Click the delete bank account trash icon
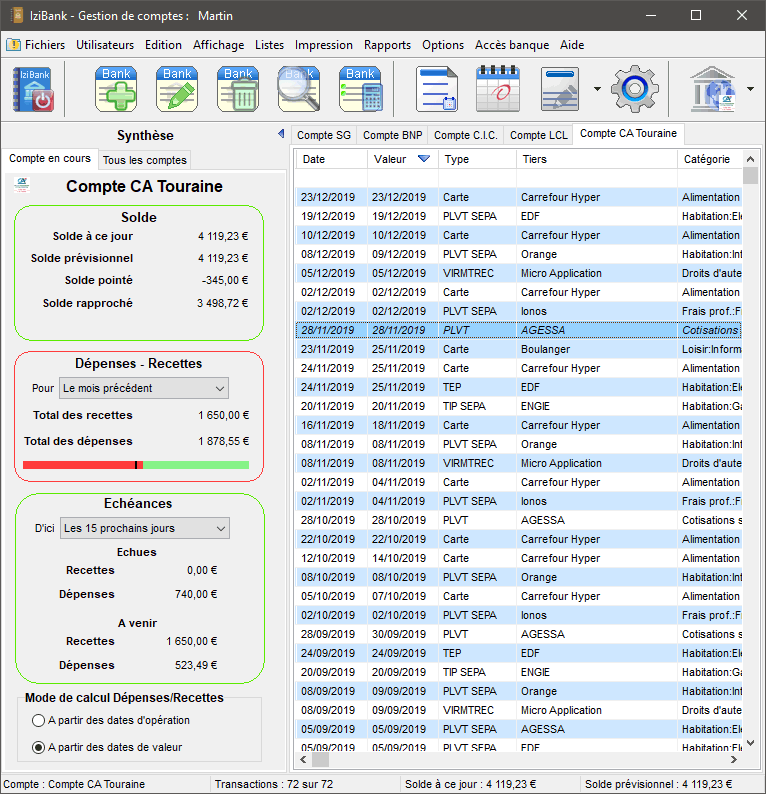 [x=238, y=89]
